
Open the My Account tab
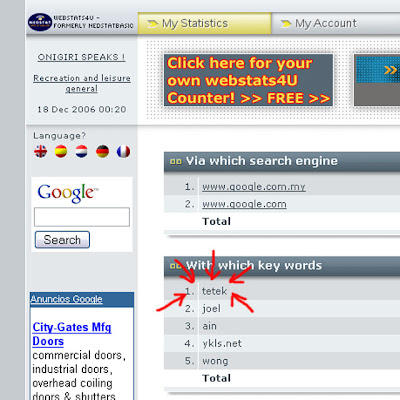(x=336, y=23)
